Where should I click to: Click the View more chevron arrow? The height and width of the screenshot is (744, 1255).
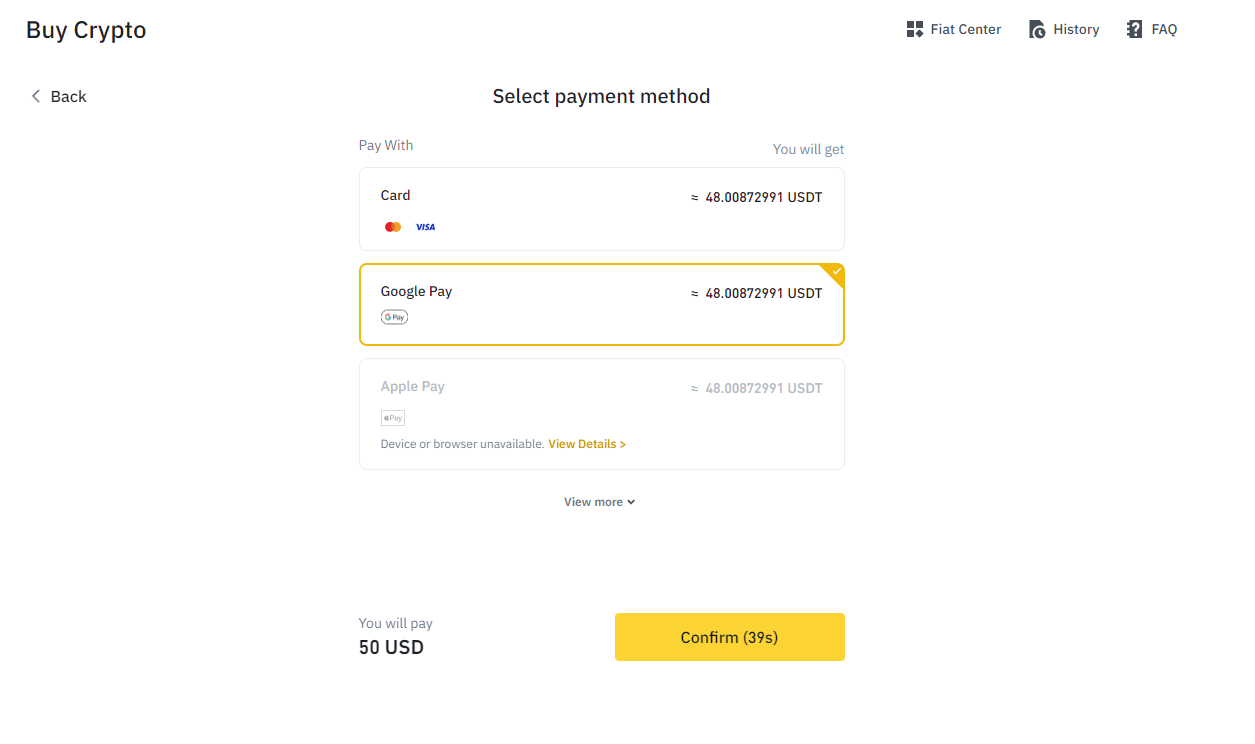(631, 502)
